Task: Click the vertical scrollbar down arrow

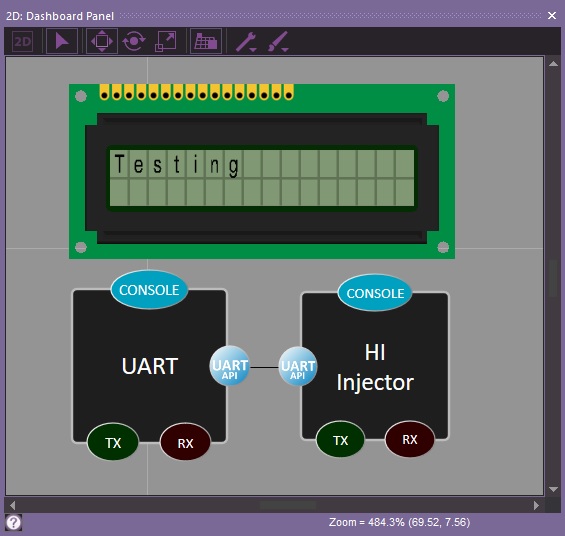Action: click(x=553, y=490)
